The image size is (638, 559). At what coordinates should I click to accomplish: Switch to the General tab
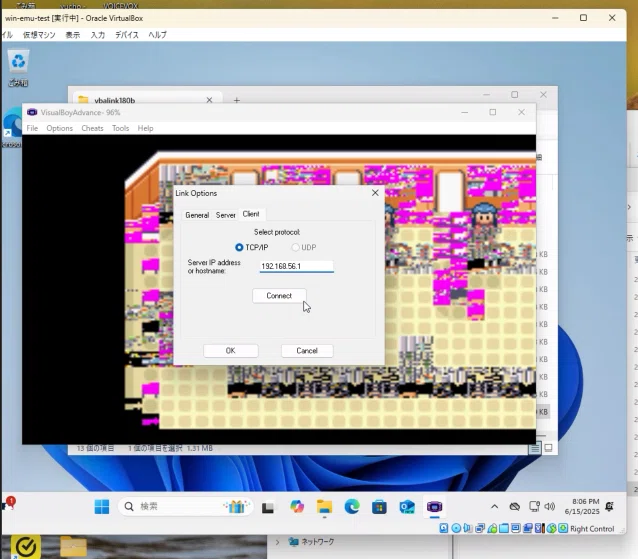coord(197,215)
